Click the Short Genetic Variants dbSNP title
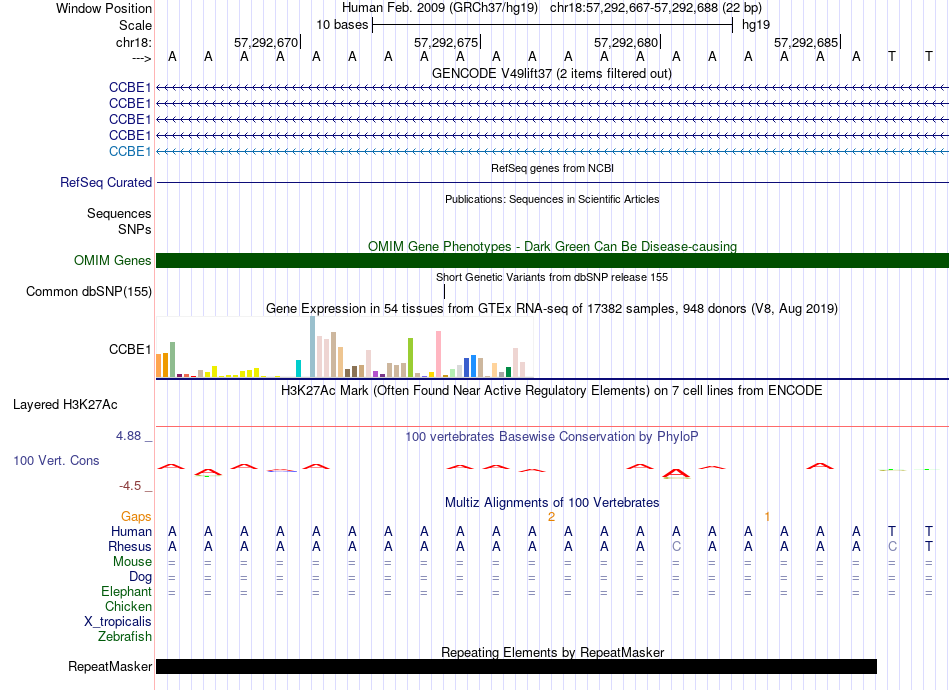This screenshot has height=690, width=950. tap(552, 277)
